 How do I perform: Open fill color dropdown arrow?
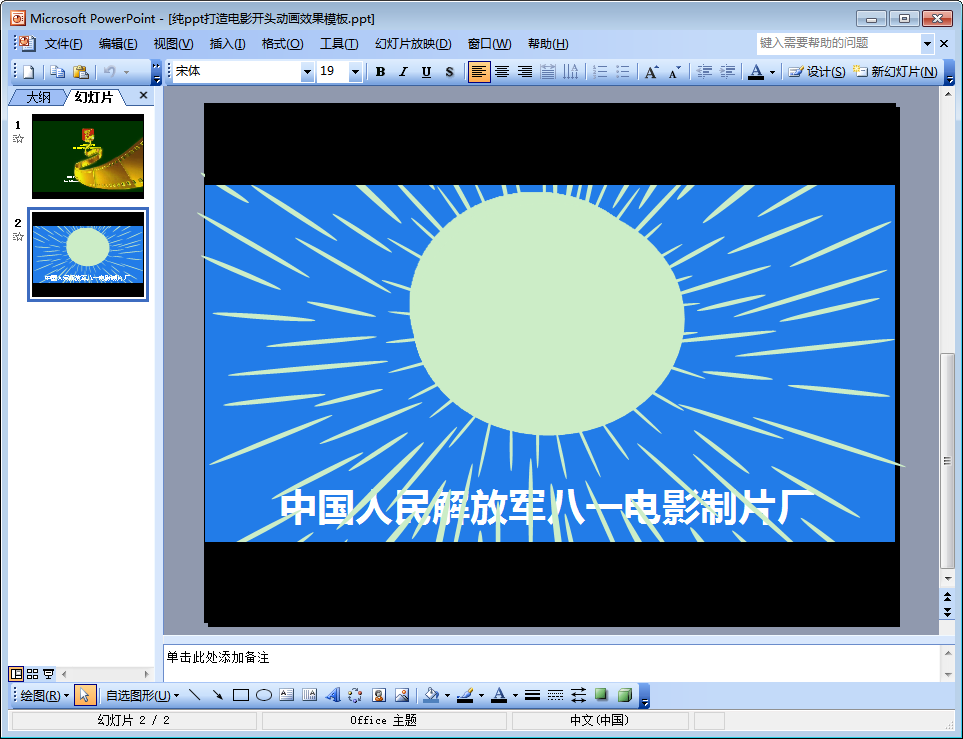tap(447, 695)
